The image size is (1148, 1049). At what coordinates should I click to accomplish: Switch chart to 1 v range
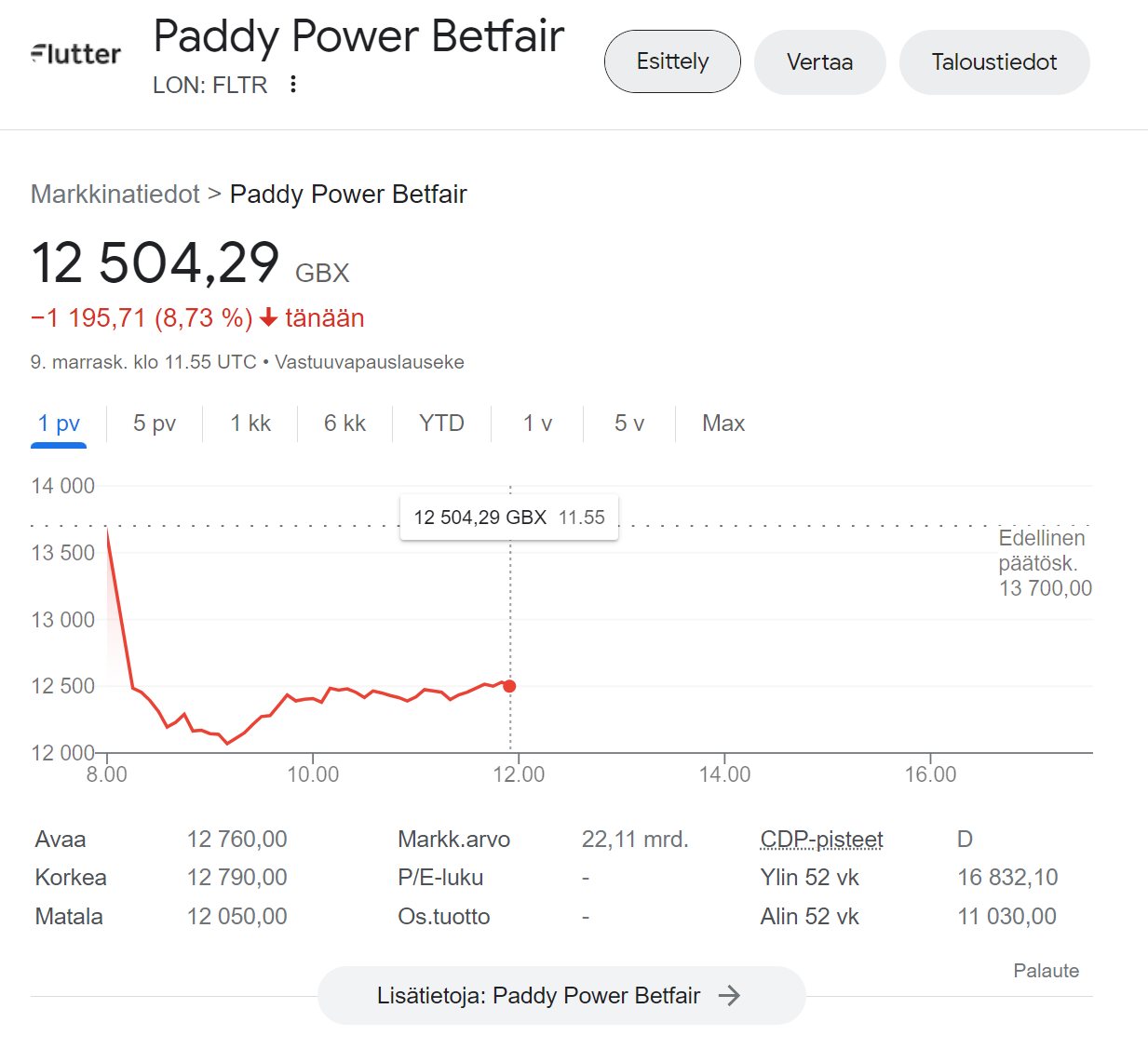click(x=537, y=424)
